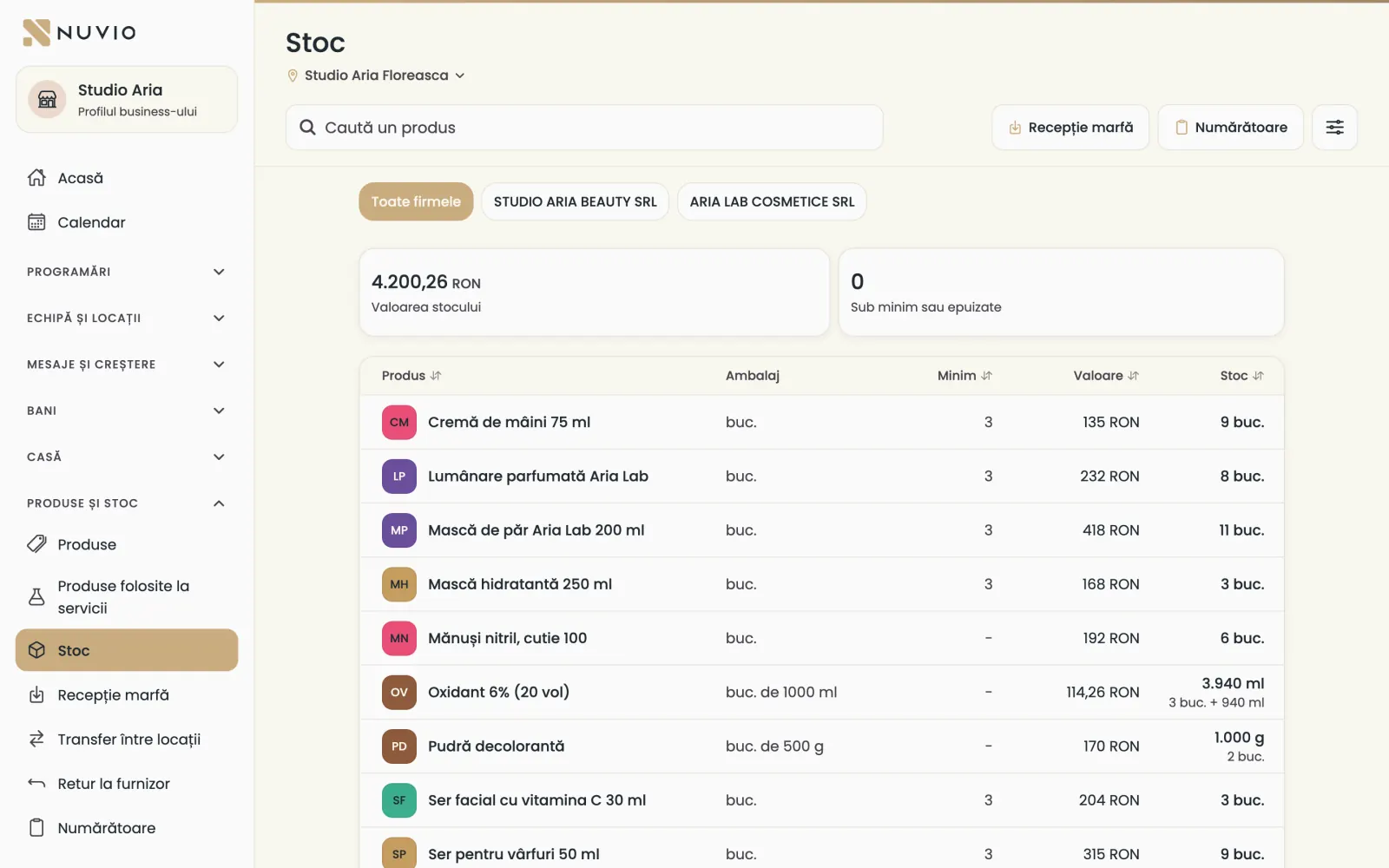Click the SF badge for Ser facial
1389x868 pixels.
point(399,800)
